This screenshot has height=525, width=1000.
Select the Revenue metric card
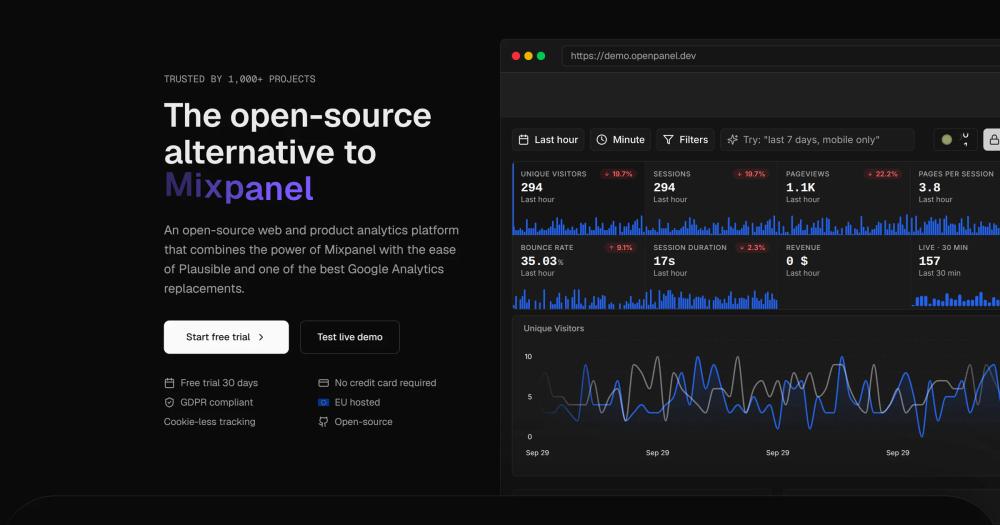pyautogui.click(x=844, y=273)
